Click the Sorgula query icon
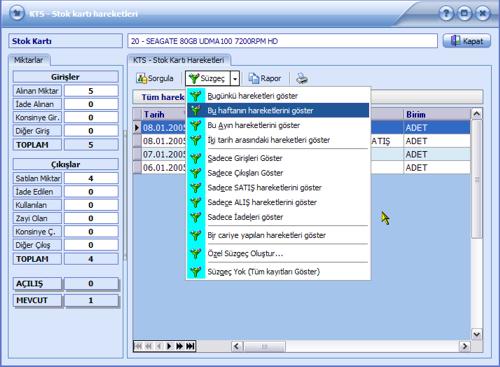The image size is (500, 367). pos(142,79)
